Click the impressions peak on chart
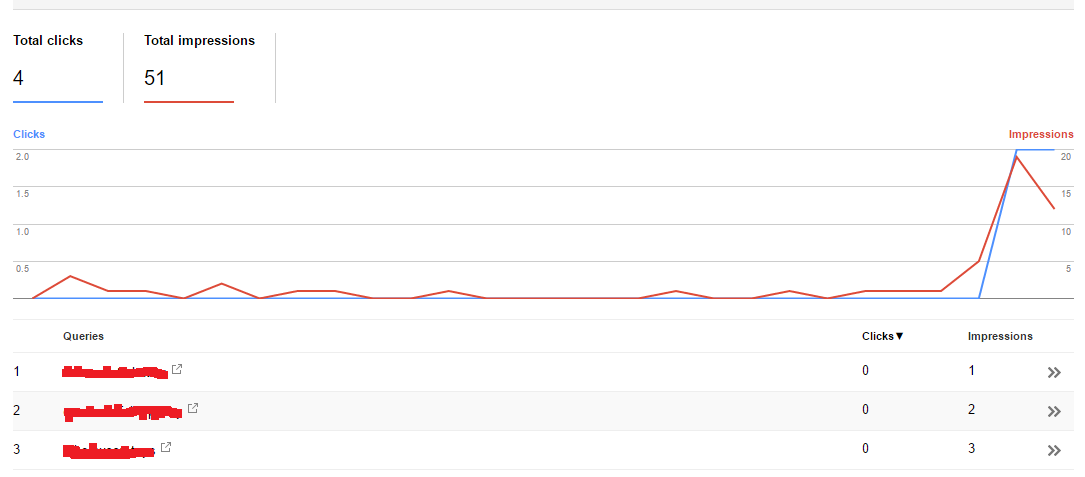This screenshot has width=1085, height=477. tap(1016, 157)
